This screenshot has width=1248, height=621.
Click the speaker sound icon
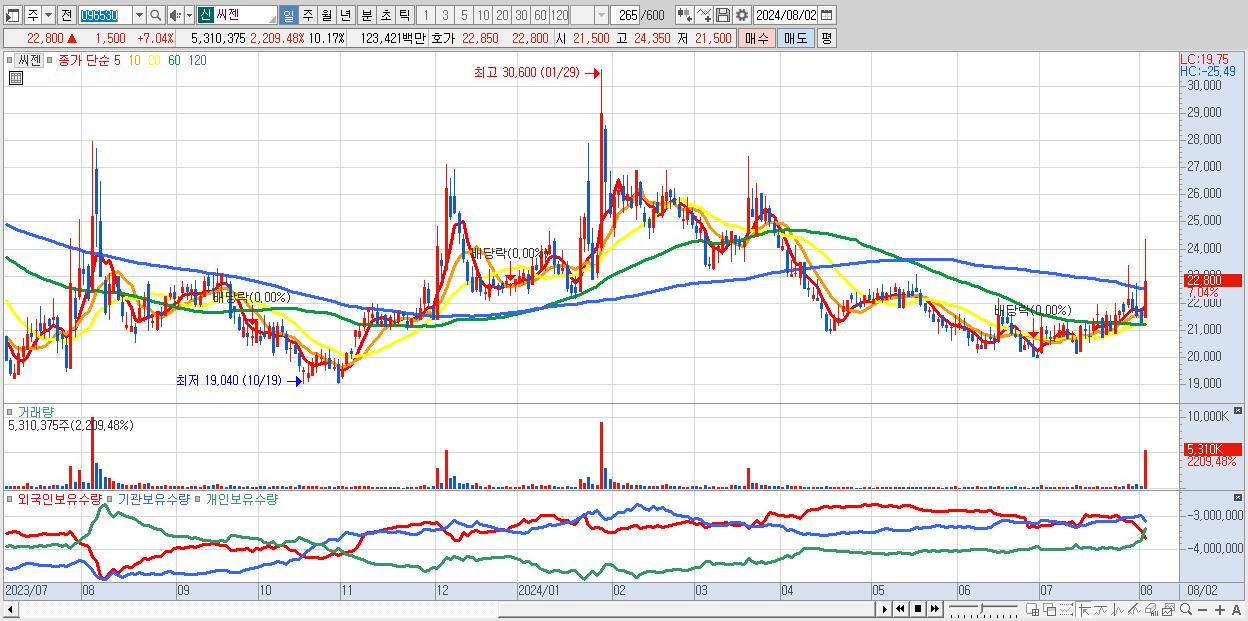pyautogui.click(x=176, y=15)
